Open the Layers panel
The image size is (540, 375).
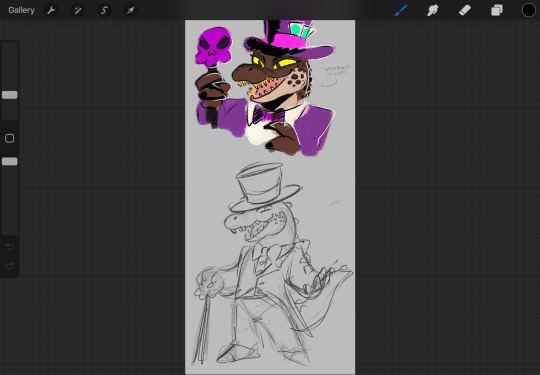tap(497, 10)
